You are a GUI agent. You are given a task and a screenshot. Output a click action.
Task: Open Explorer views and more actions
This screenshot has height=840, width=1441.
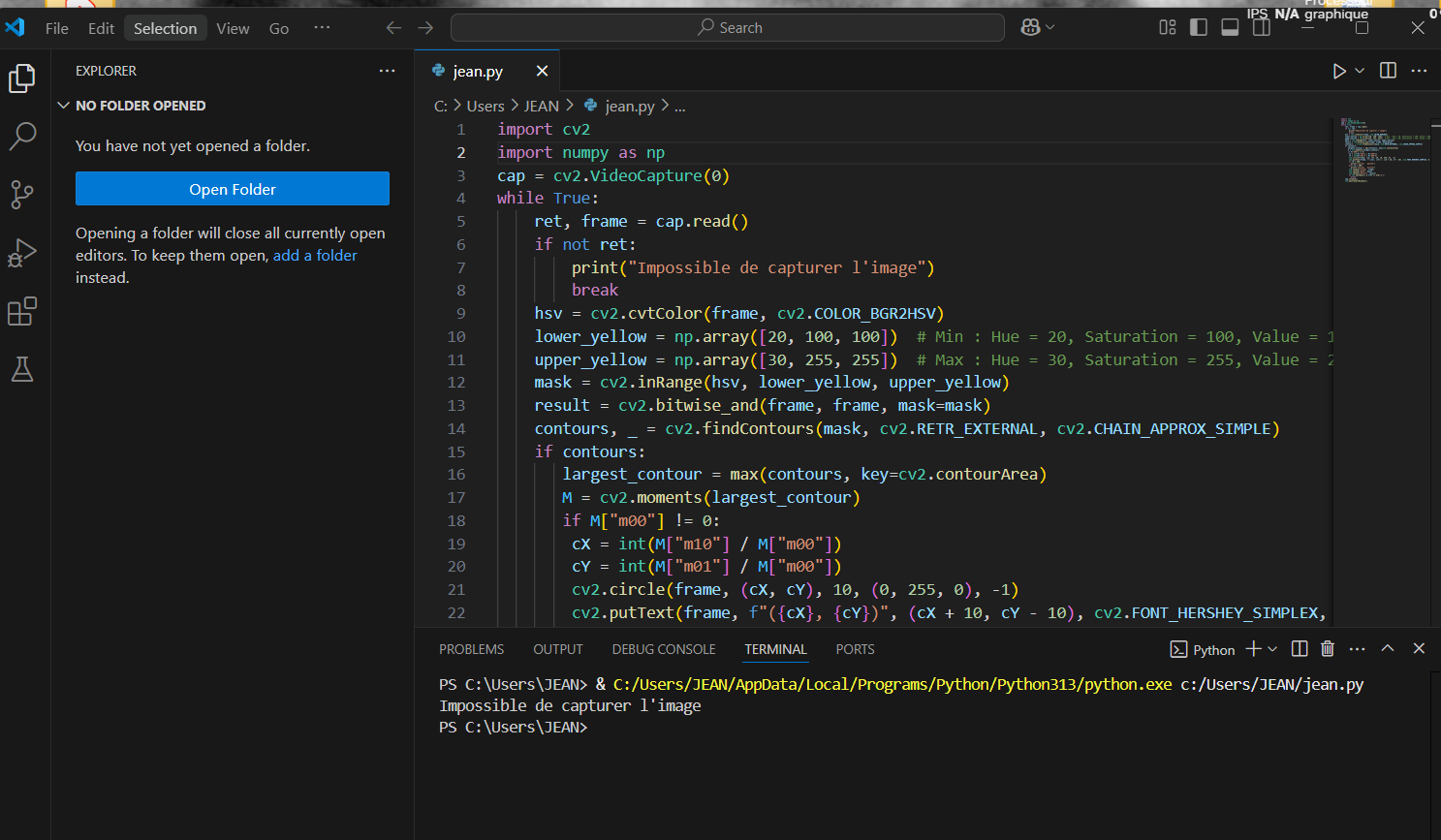coord(388,71)
